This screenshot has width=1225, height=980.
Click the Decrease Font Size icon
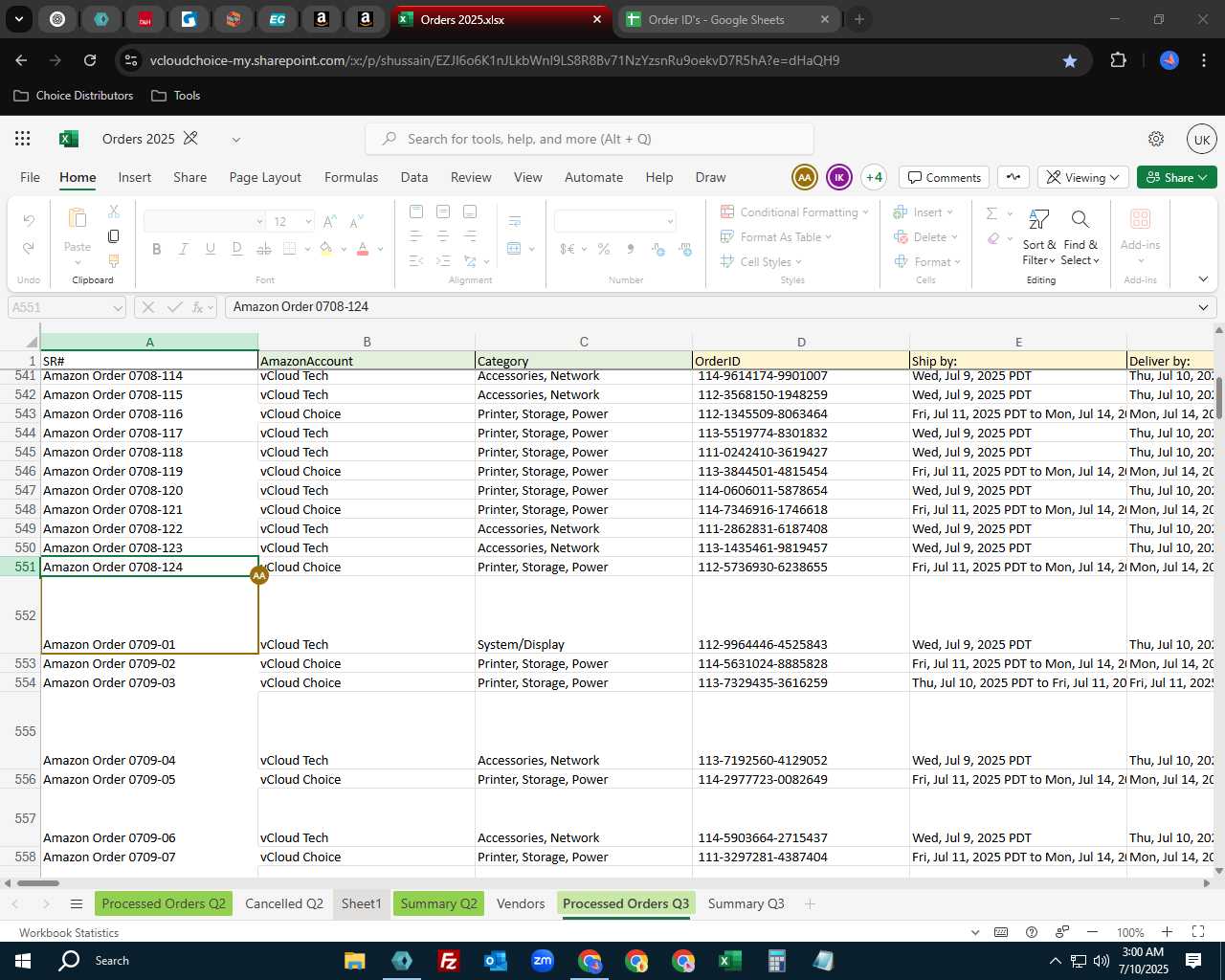click(356, 221)
